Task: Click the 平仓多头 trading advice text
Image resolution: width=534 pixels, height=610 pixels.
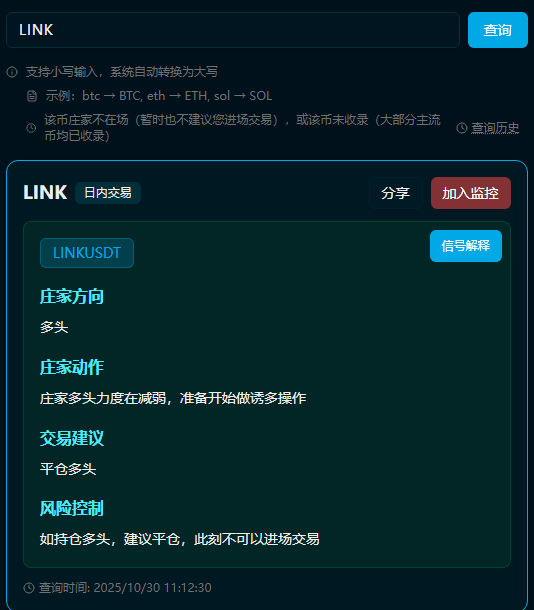Action: click(x=68, y=469)
